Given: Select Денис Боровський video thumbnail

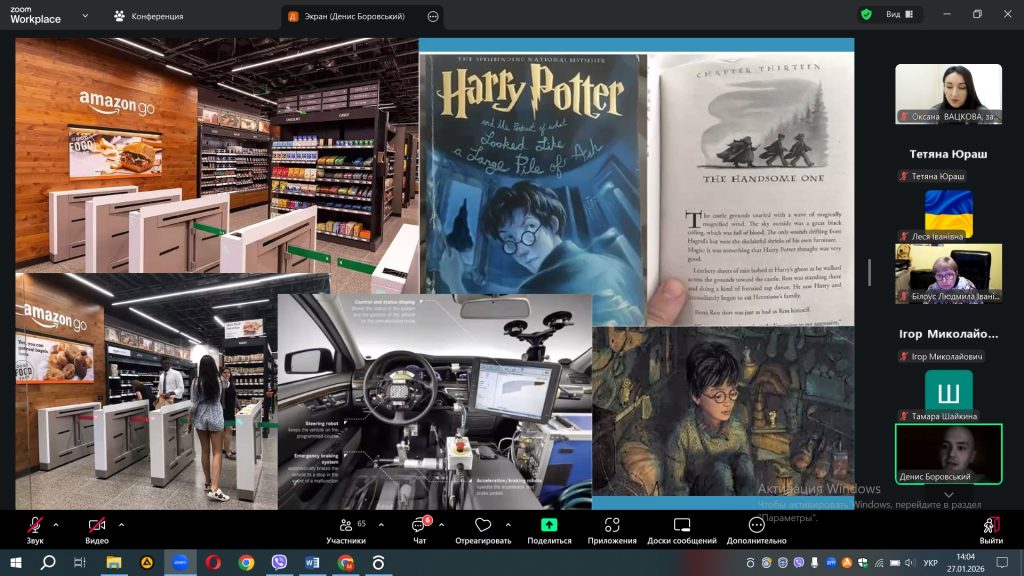Looking at the screenshot, I should 948,453.
